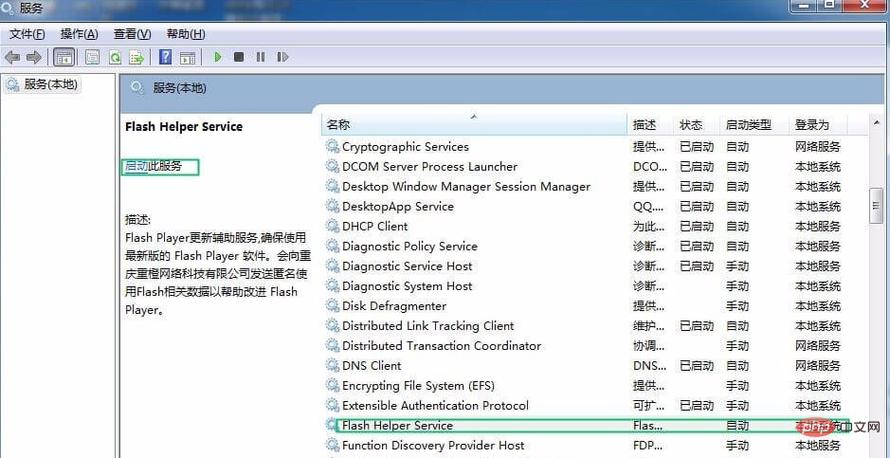Sort by the 启动类型 column header
Screen dimensions: 890x458
[x=755, y=125]
